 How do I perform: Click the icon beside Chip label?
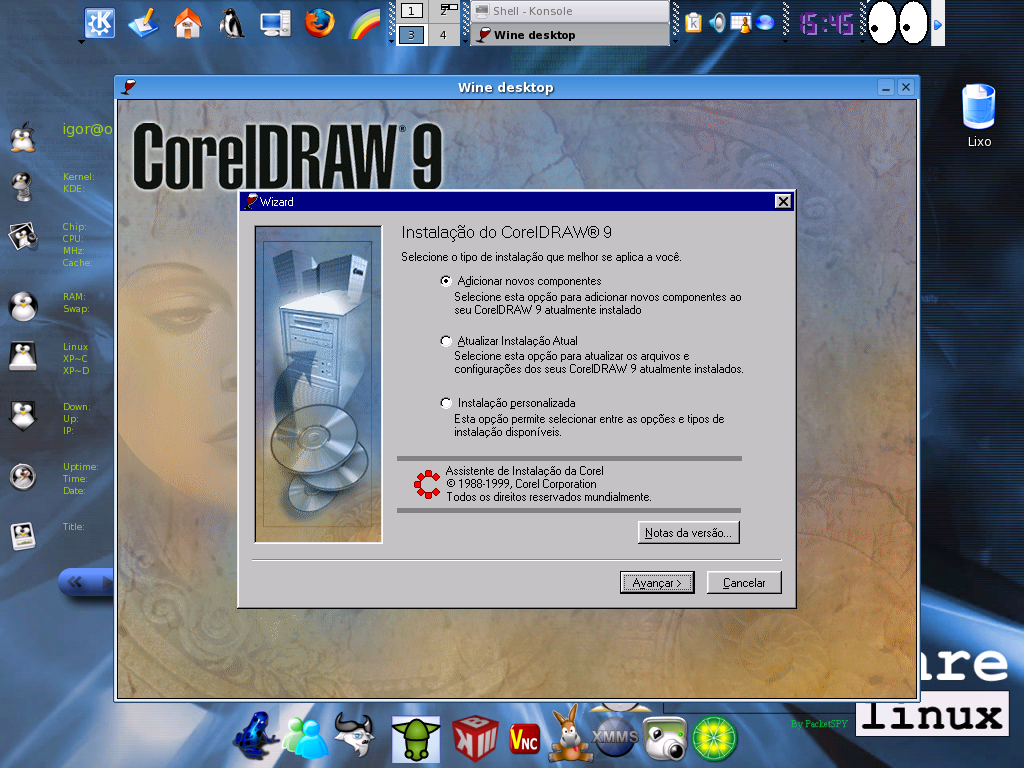[23, 236]
